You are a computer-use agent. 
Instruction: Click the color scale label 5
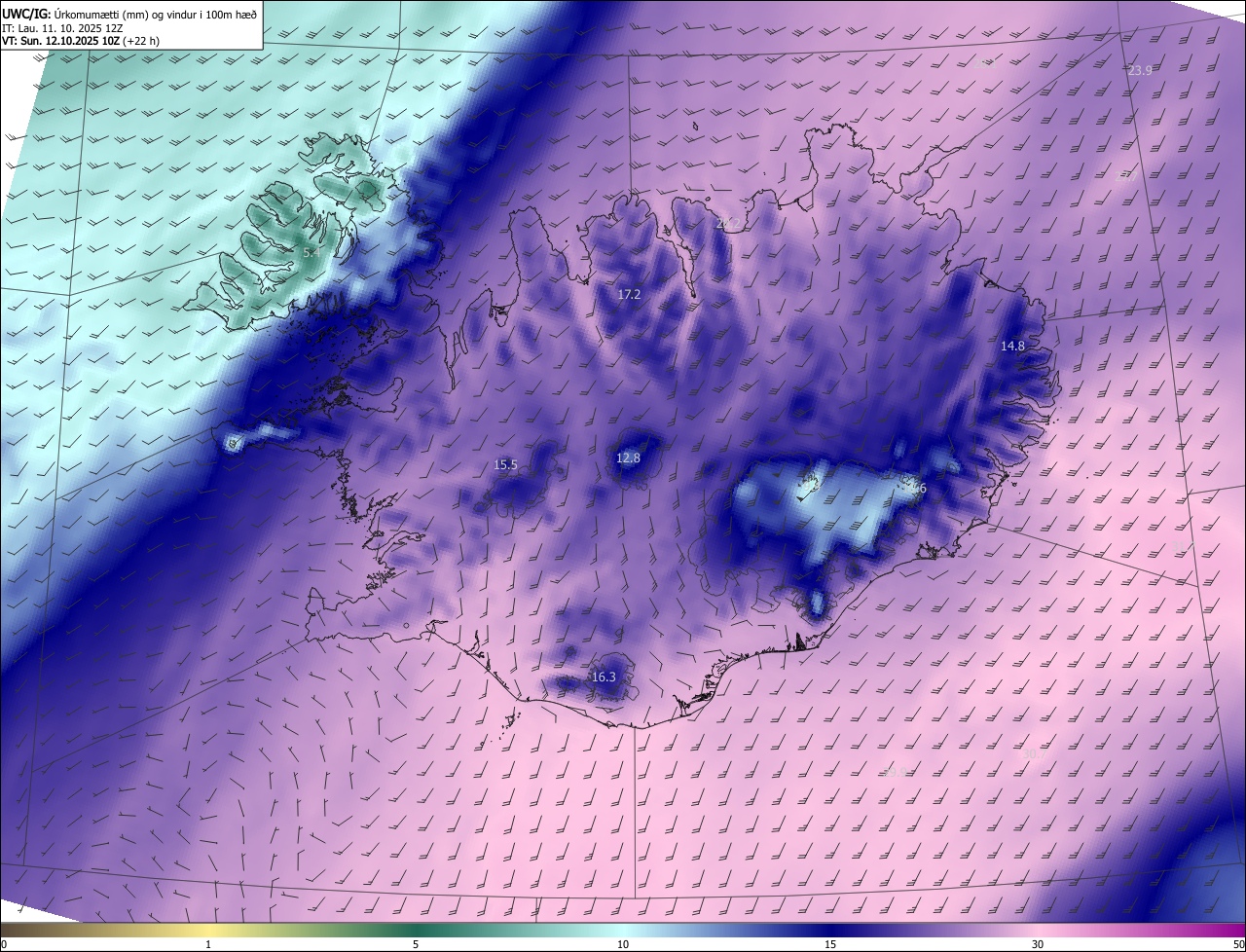(x=416, y=944)
